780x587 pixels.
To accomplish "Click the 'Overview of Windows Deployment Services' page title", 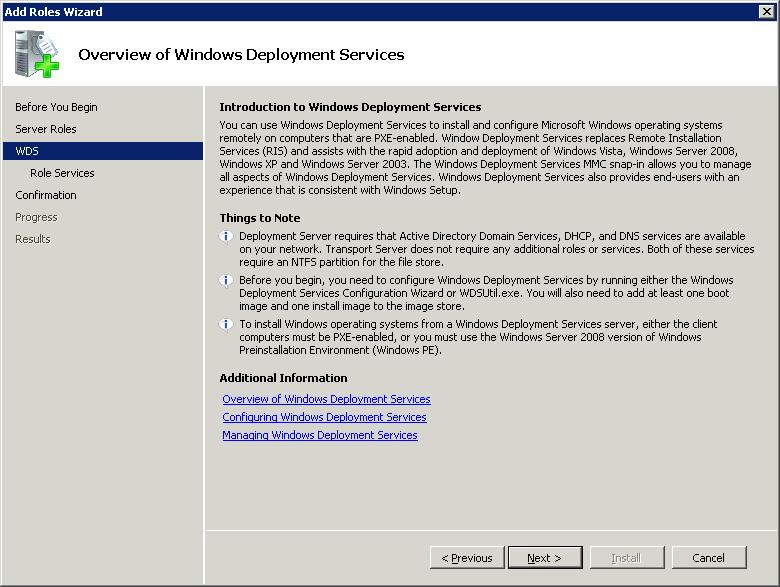I will (241, 54).
